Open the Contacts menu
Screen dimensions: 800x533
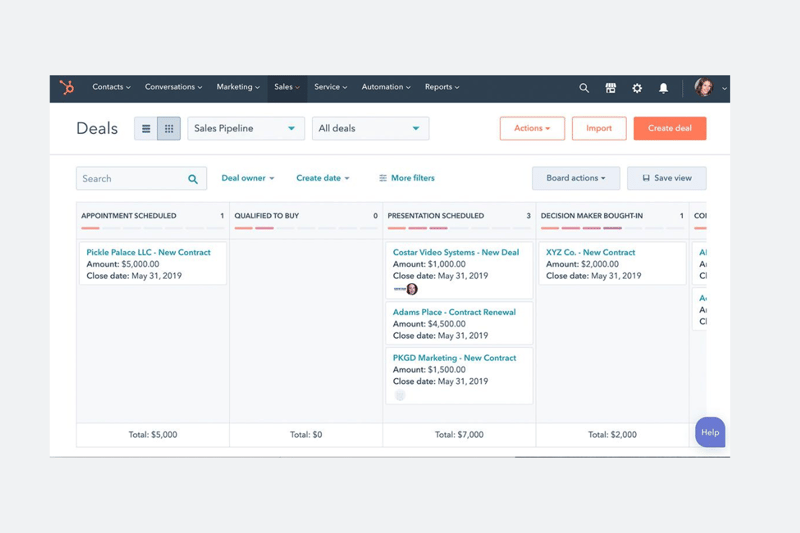[x=111, y=87]
